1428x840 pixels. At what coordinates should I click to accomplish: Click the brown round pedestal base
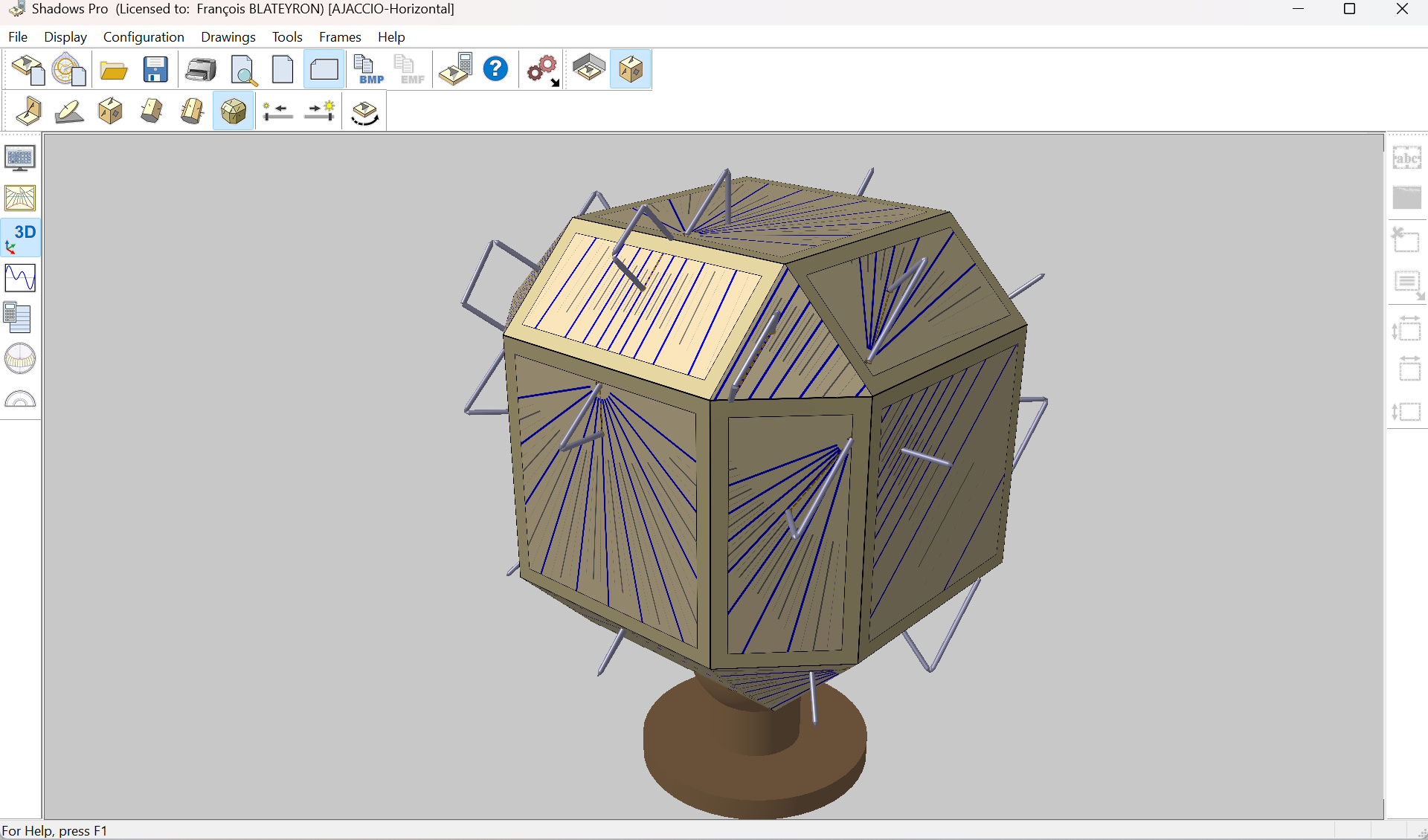pyautogui.click(x=755, y=751)
